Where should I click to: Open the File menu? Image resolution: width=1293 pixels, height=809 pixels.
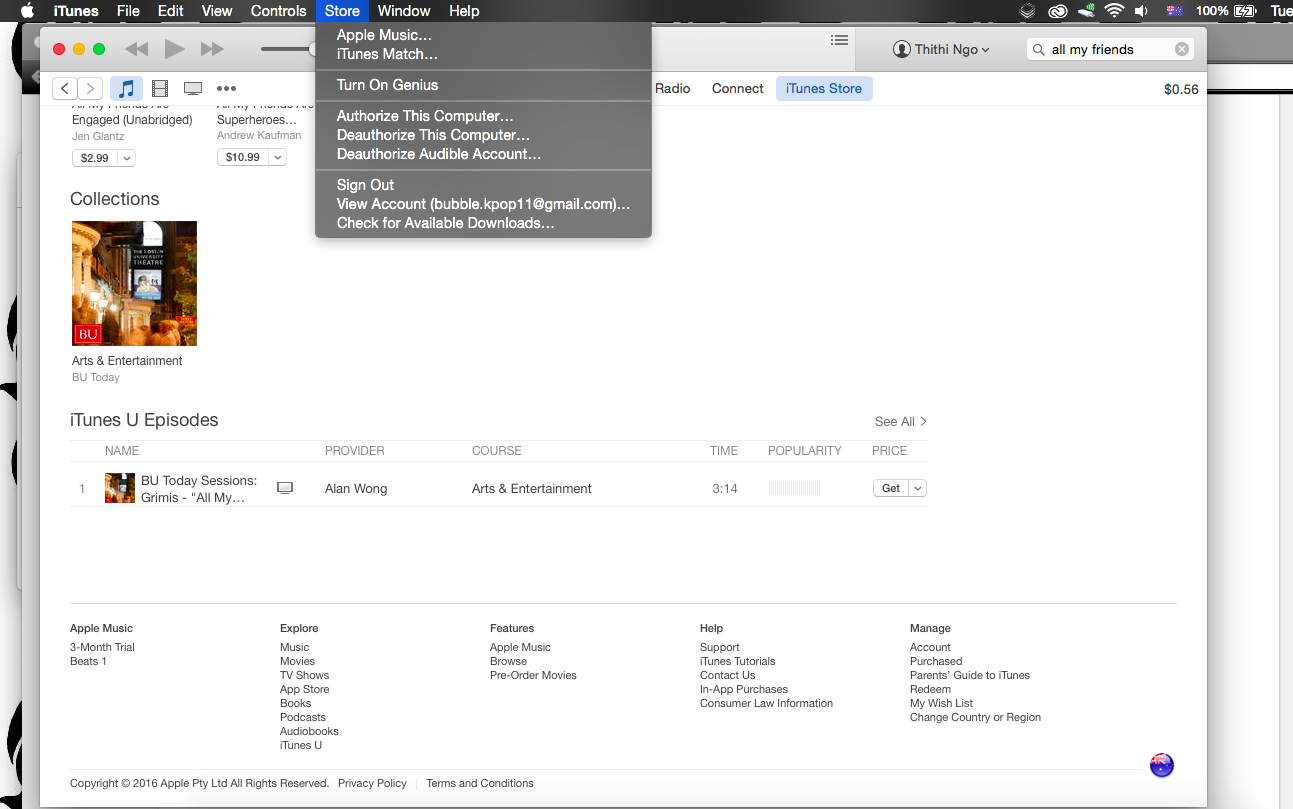128,11
